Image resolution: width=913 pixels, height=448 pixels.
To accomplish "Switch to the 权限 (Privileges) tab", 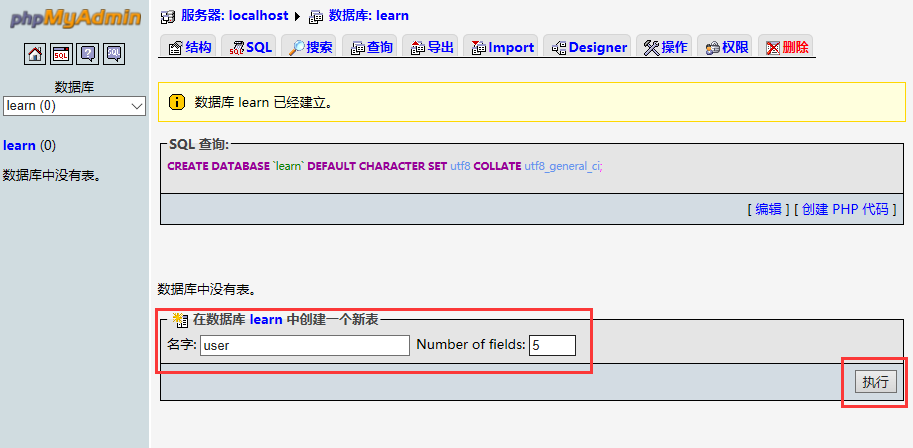I will [x=726, y=47].
